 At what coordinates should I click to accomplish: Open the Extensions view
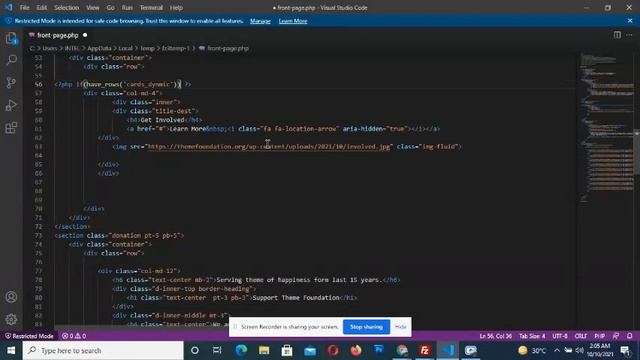click(x=11, y=128)
